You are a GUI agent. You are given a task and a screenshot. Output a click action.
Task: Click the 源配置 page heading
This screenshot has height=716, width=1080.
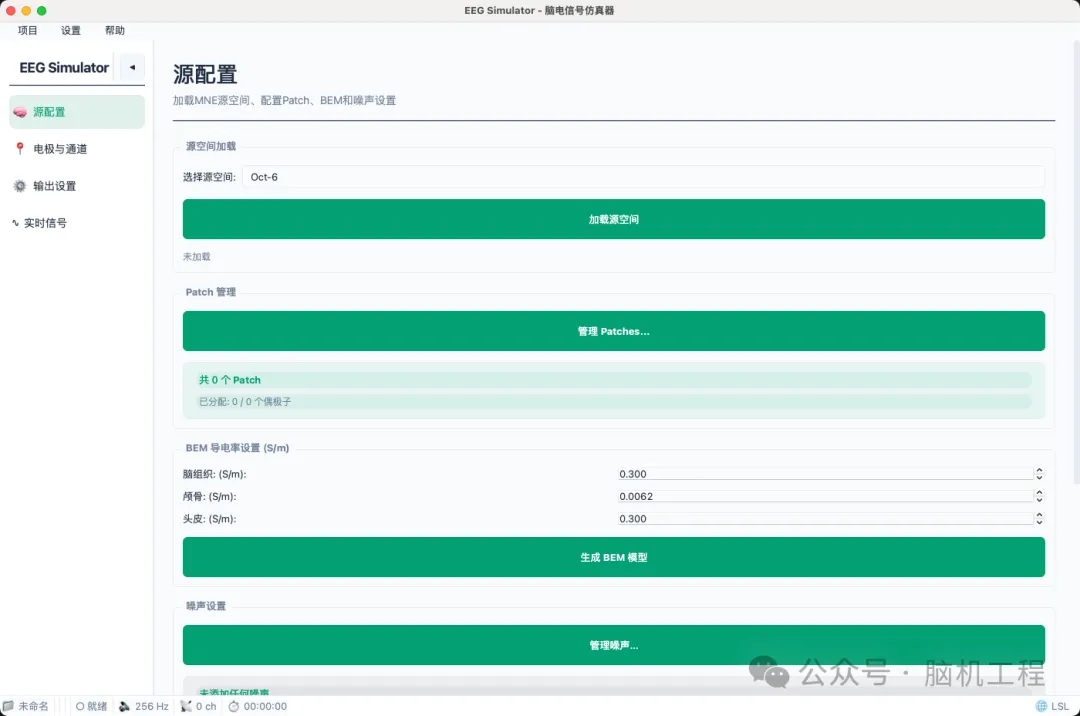(205, 74)
